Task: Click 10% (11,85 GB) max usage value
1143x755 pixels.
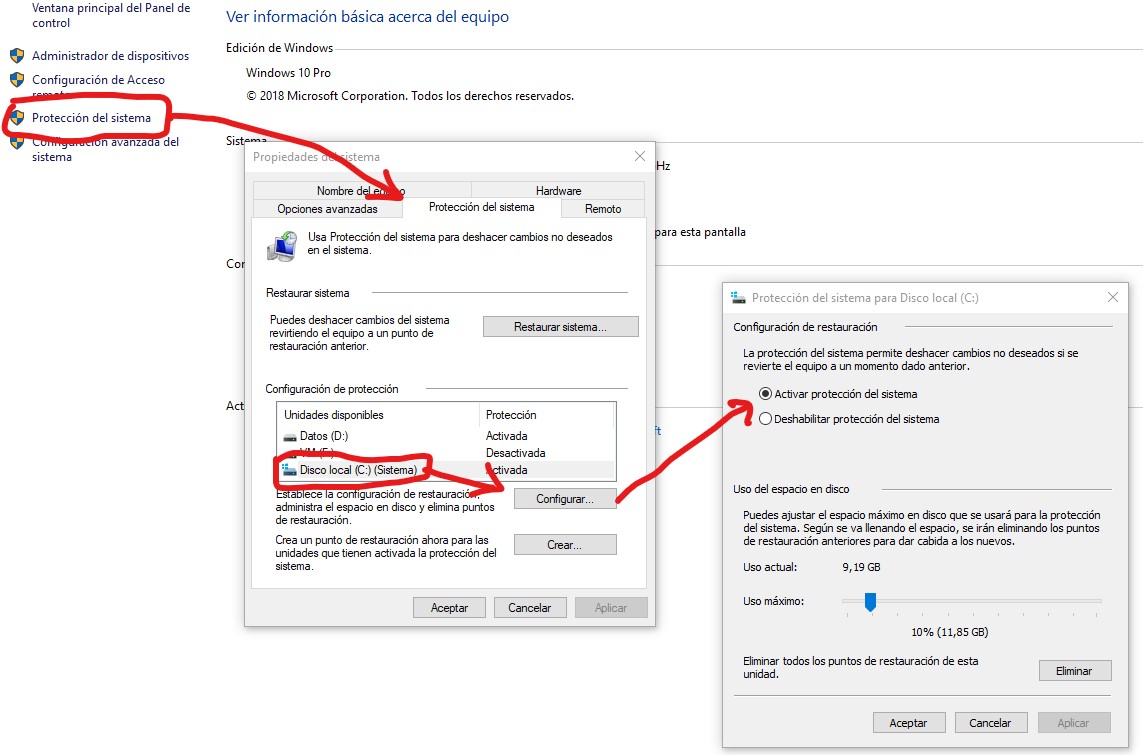Action: point(949,632)
